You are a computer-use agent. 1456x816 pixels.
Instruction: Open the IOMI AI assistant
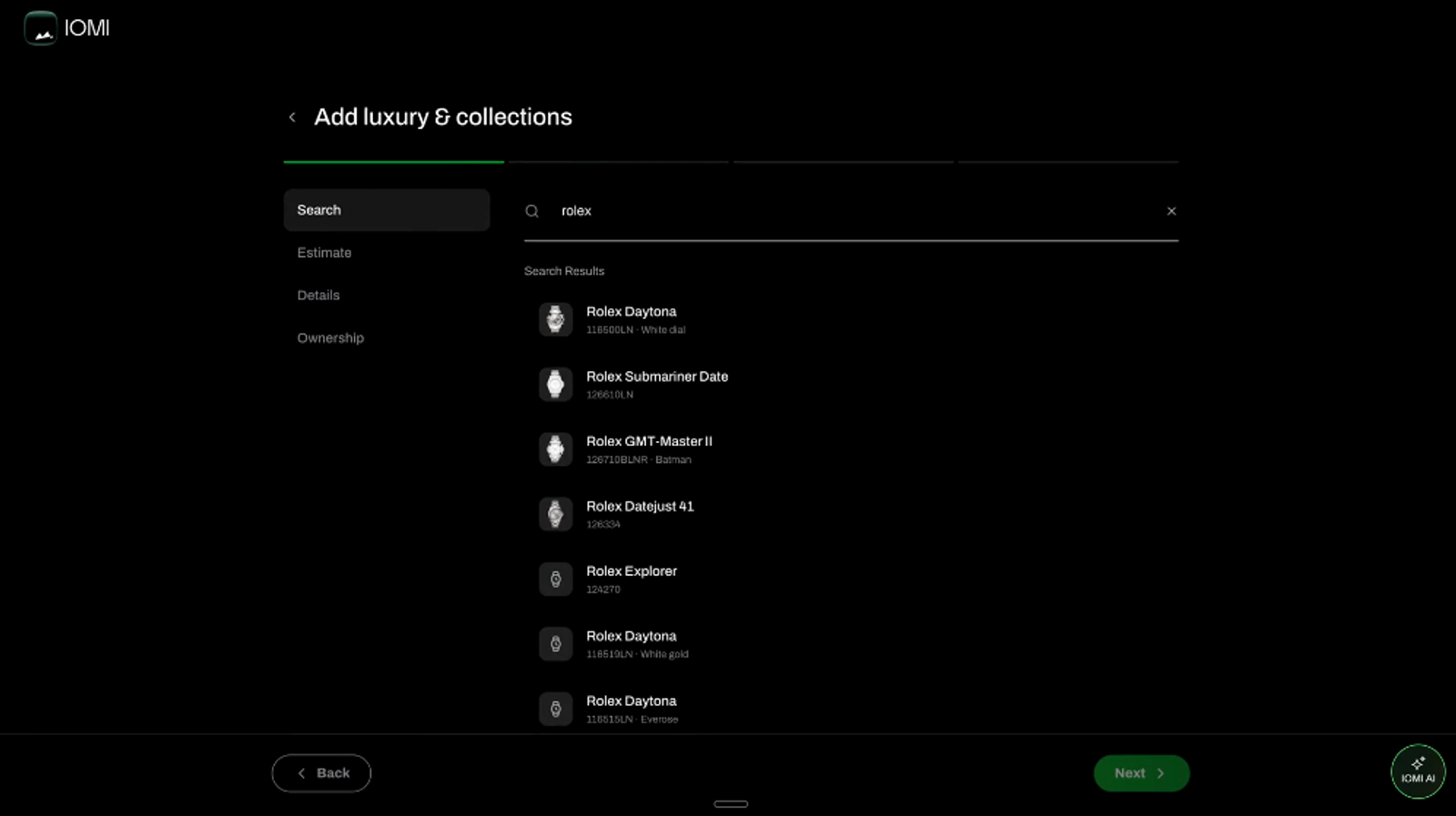(x=1418, y=771)
